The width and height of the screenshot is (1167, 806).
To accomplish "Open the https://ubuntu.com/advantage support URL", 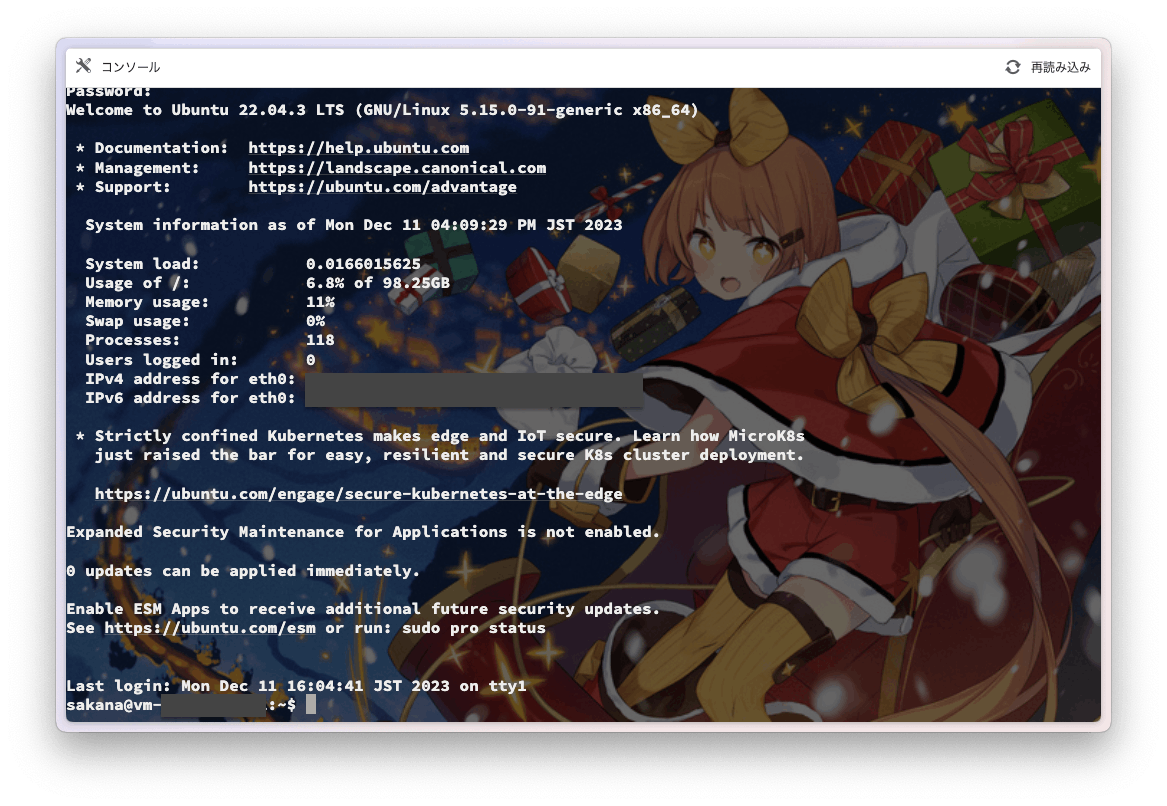I will click(382, 187).
